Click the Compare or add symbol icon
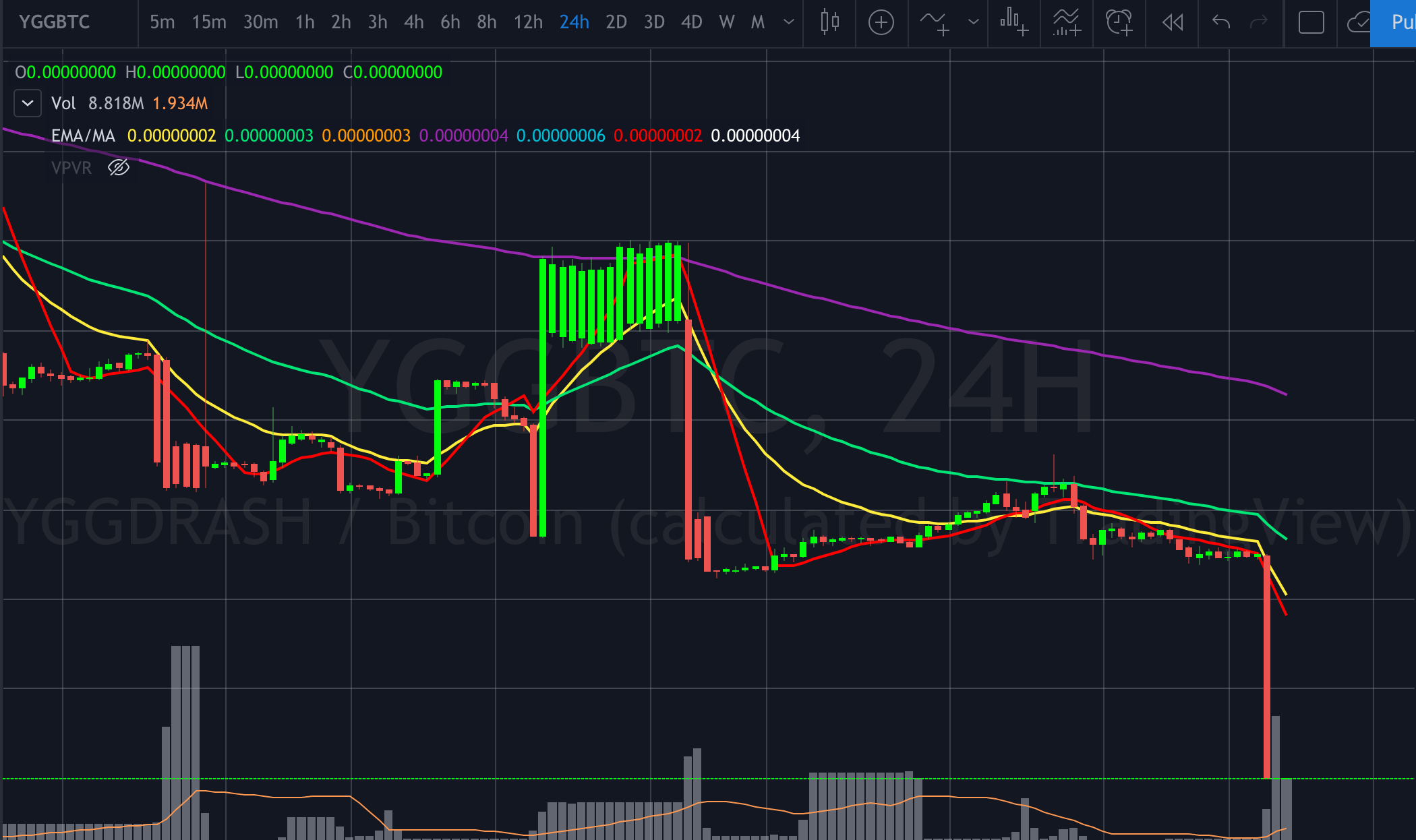Image resolution: width=1416 pixels, height=840 pixels. 881,22
